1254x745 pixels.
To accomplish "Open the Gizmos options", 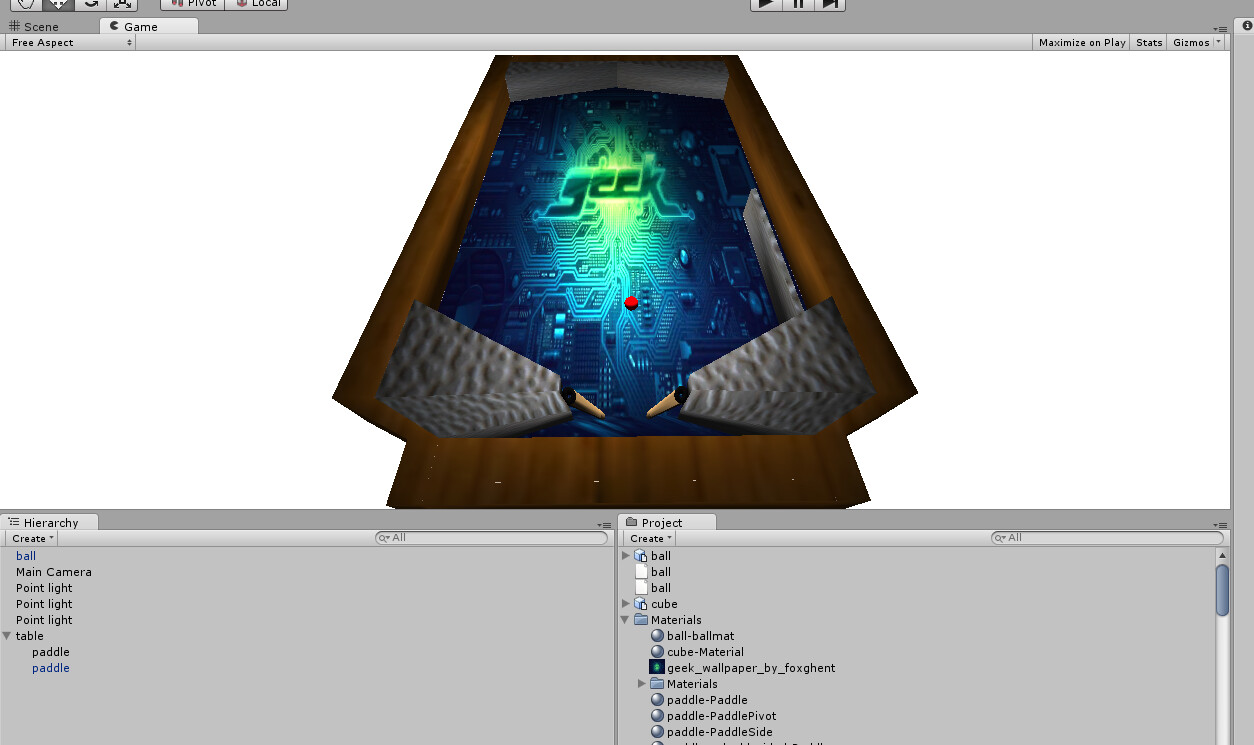I will coord(1192,42).
